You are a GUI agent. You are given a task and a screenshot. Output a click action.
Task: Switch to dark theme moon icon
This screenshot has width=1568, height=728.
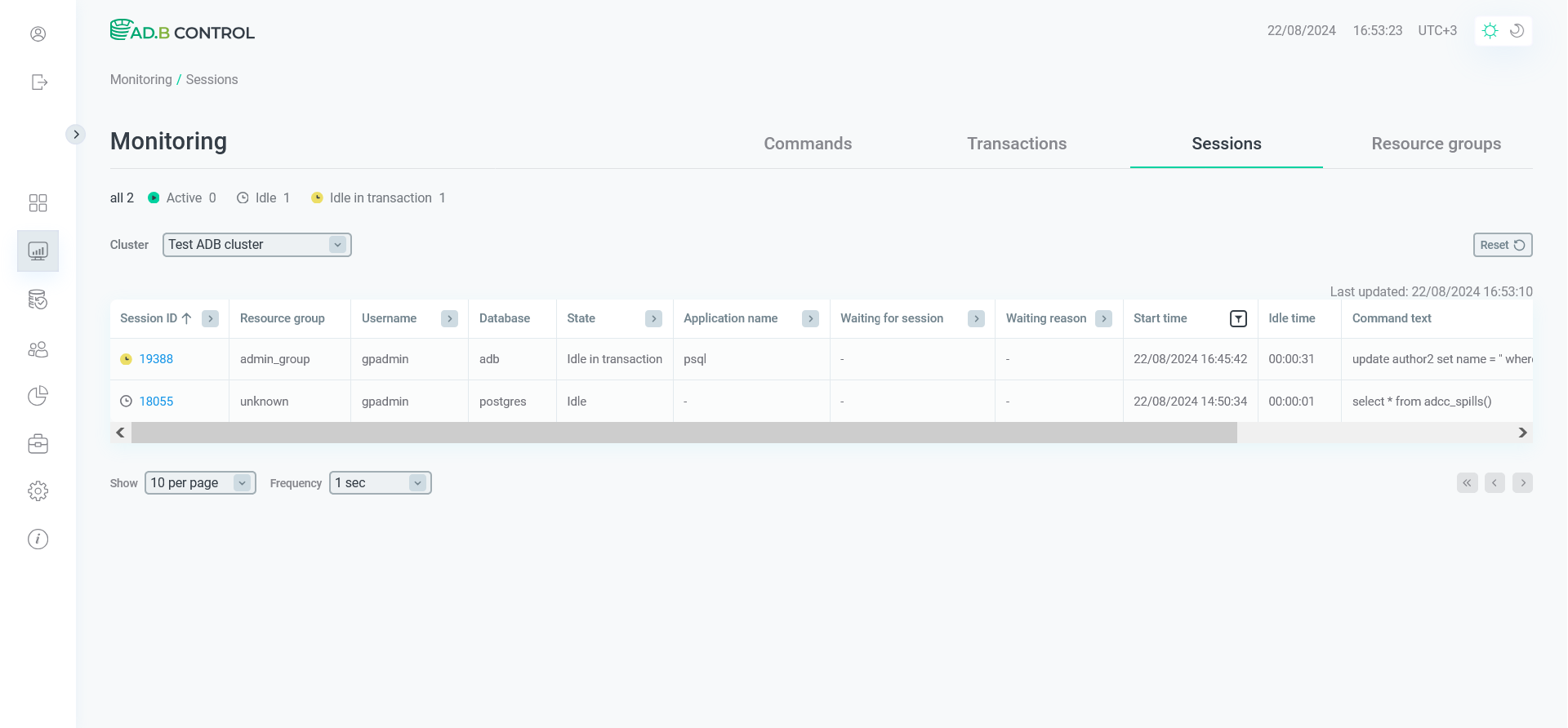1517,31
